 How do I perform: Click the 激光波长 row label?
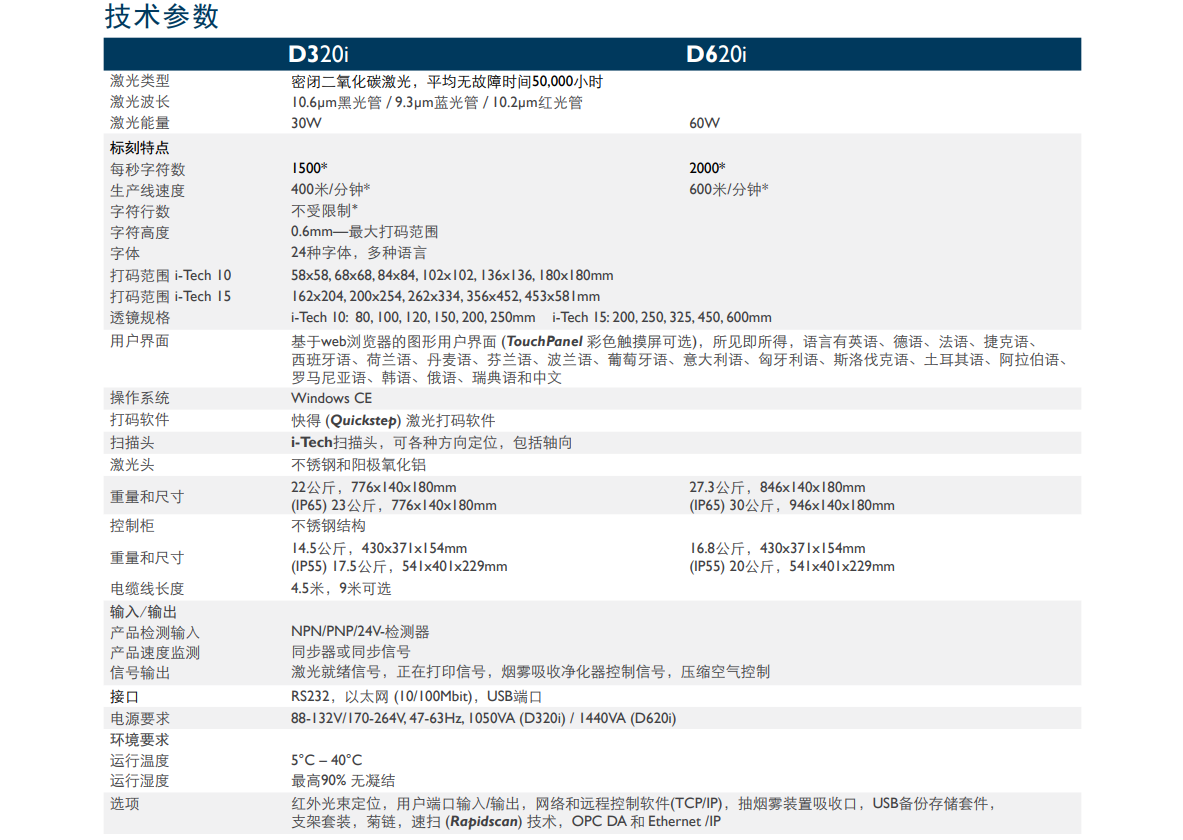click(x=140, y=102)
